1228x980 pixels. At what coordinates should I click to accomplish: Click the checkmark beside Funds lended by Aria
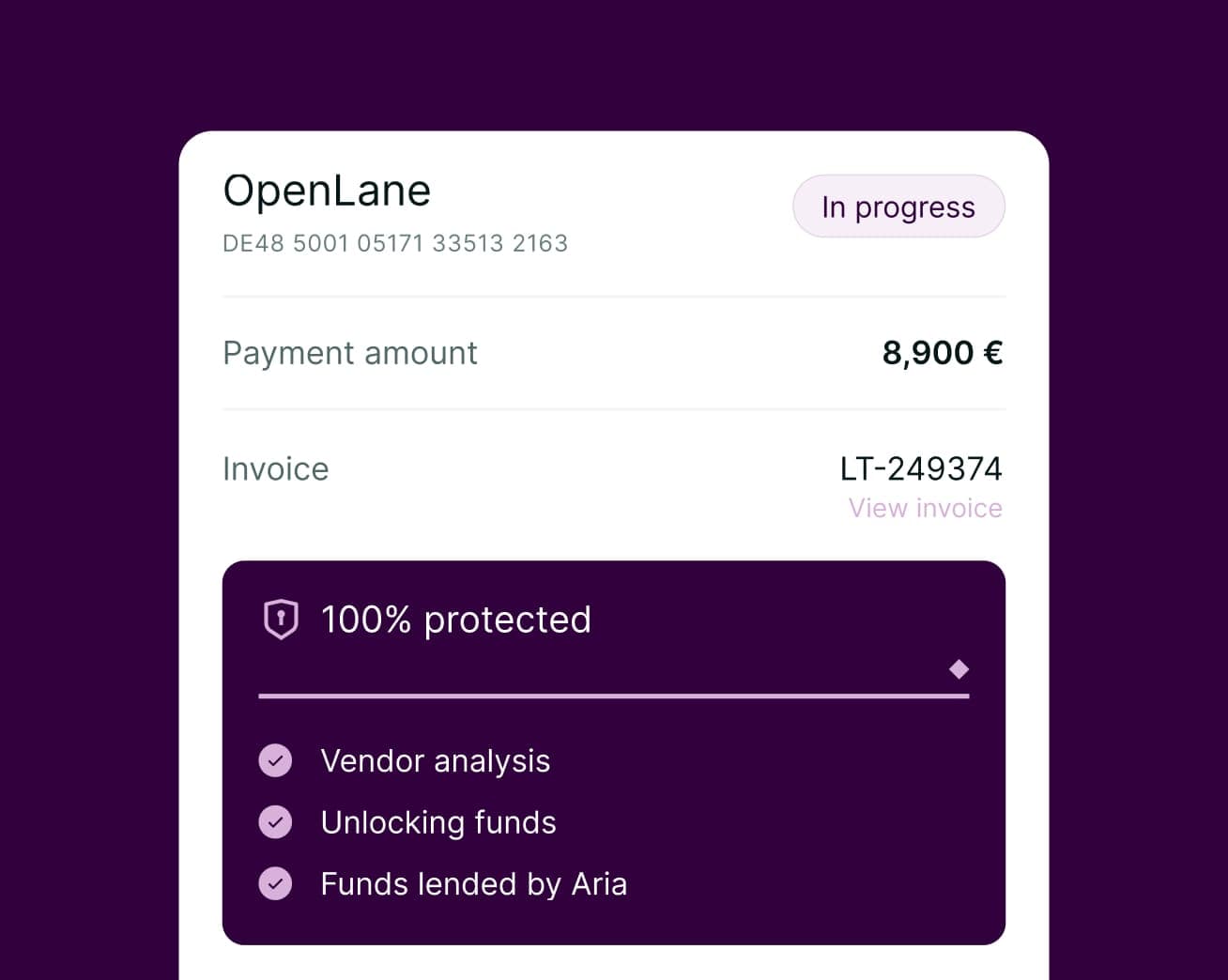coord(275,883)
